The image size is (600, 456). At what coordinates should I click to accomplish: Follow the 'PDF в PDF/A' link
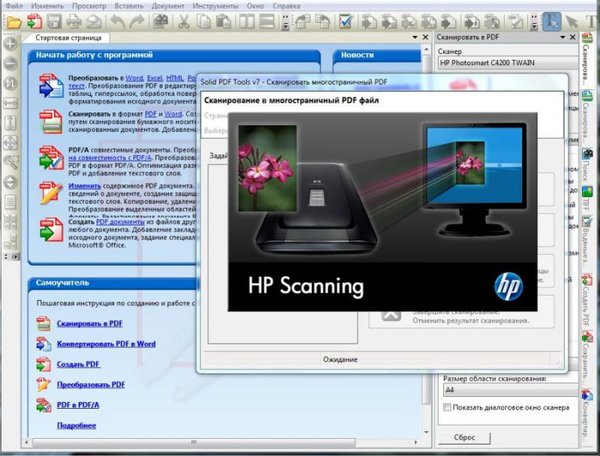(78, 405)
